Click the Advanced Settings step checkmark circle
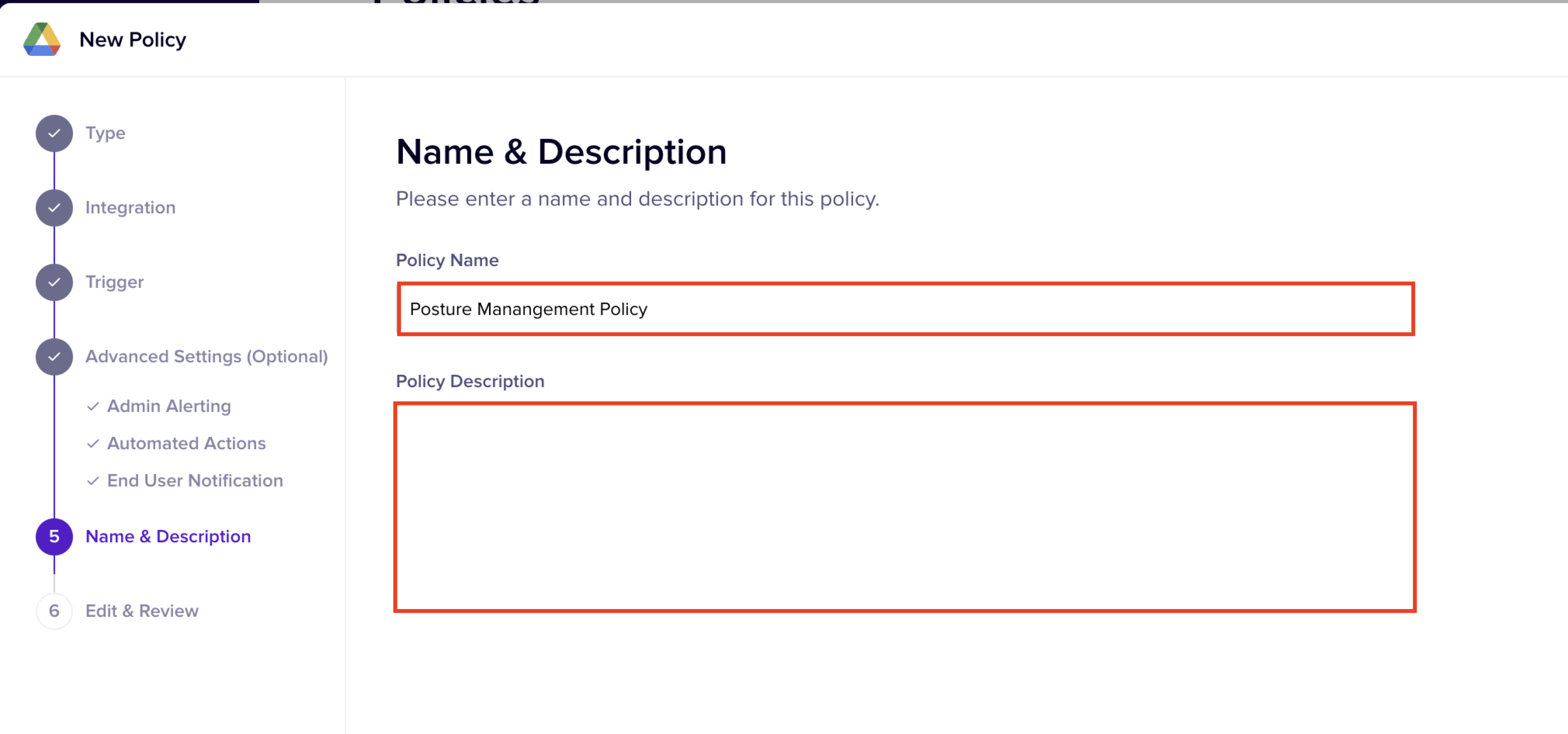The height and width of the screenshot is (734, 1568). (54, 357)
